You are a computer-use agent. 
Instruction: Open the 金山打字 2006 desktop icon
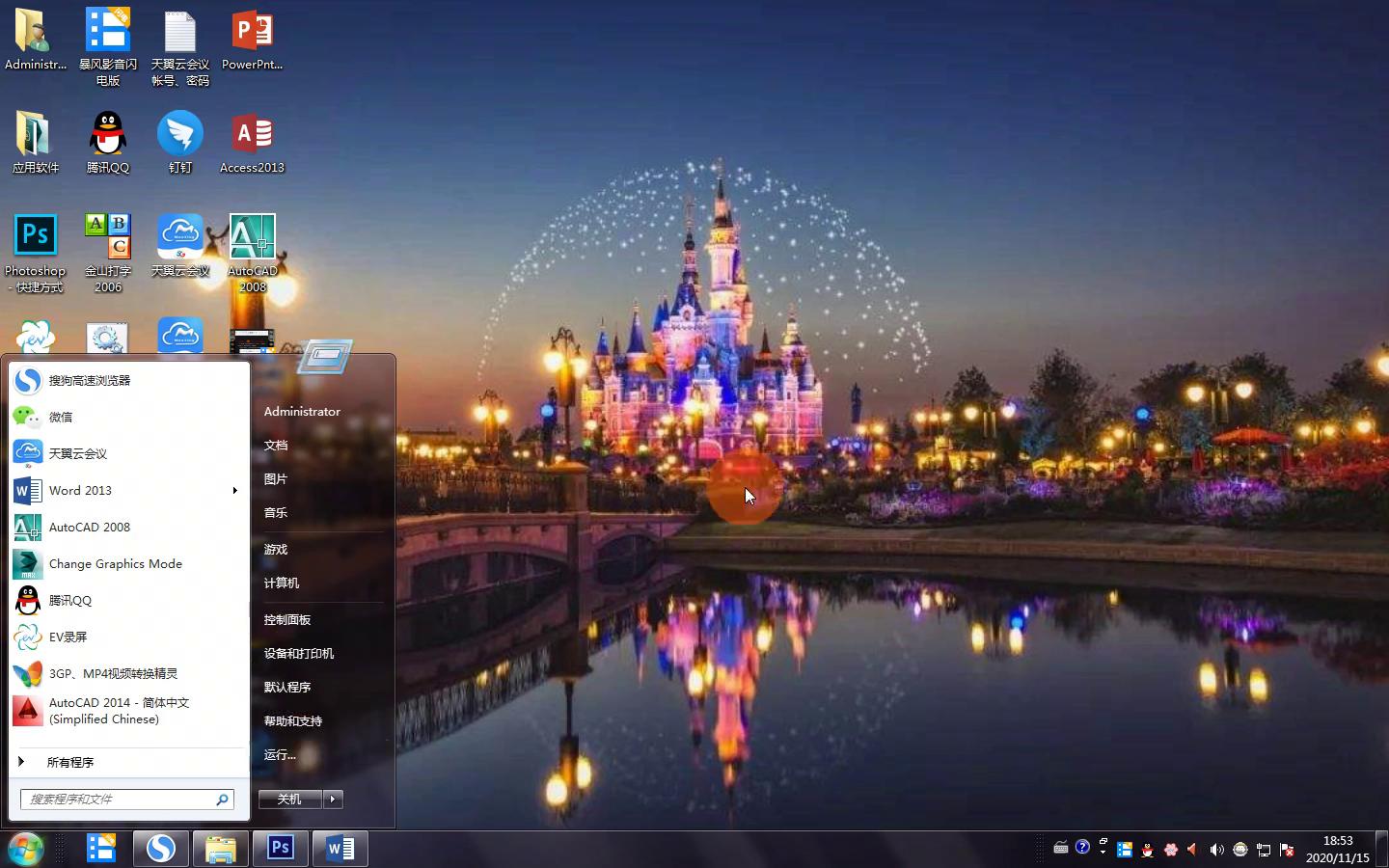107,238
